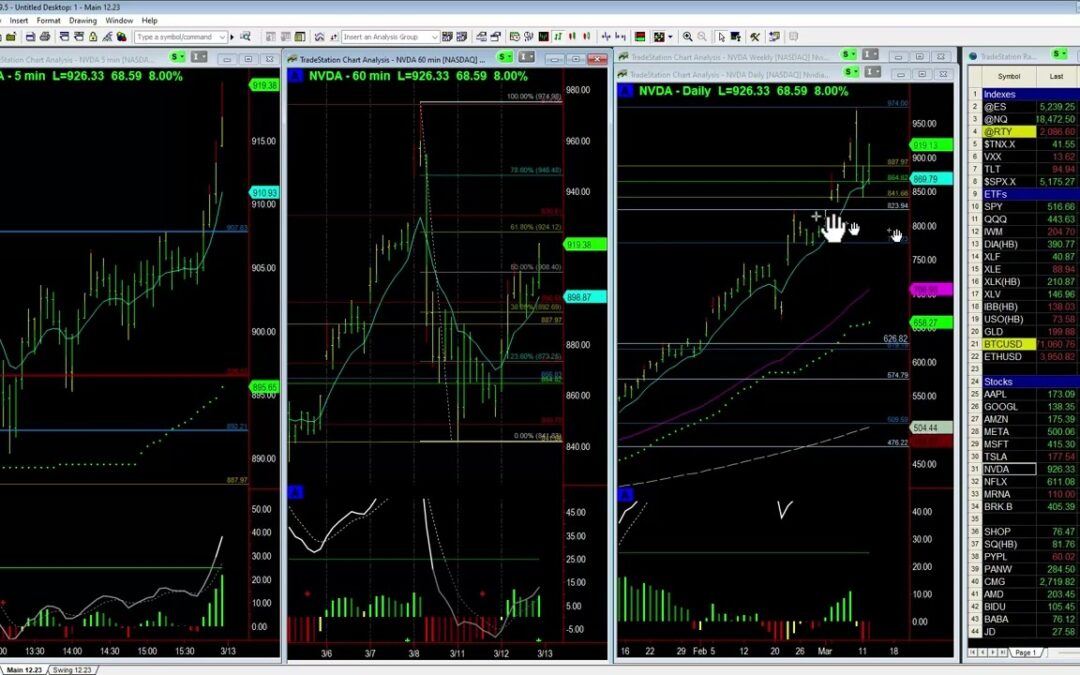Select the OHLC bar chart style icon
Viewport: 1080px width, 675px height.
[559, 37]
